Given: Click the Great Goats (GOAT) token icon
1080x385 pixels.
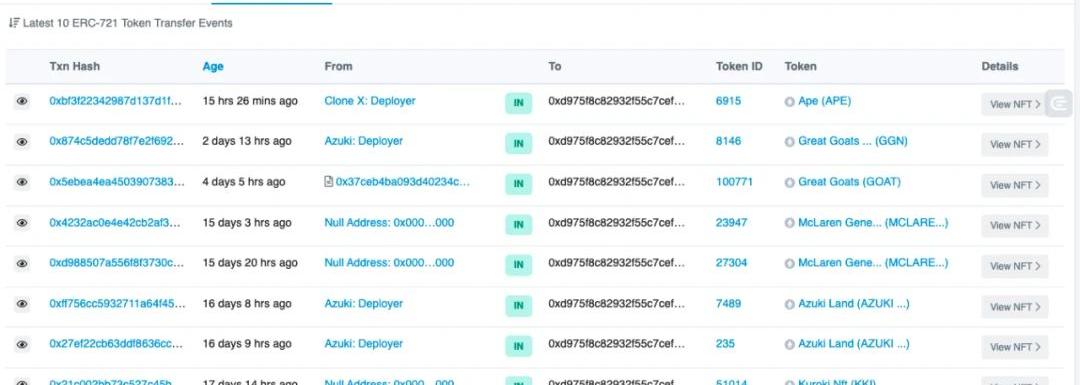Looking at the screenshot, I should click(x=789, y=183).
